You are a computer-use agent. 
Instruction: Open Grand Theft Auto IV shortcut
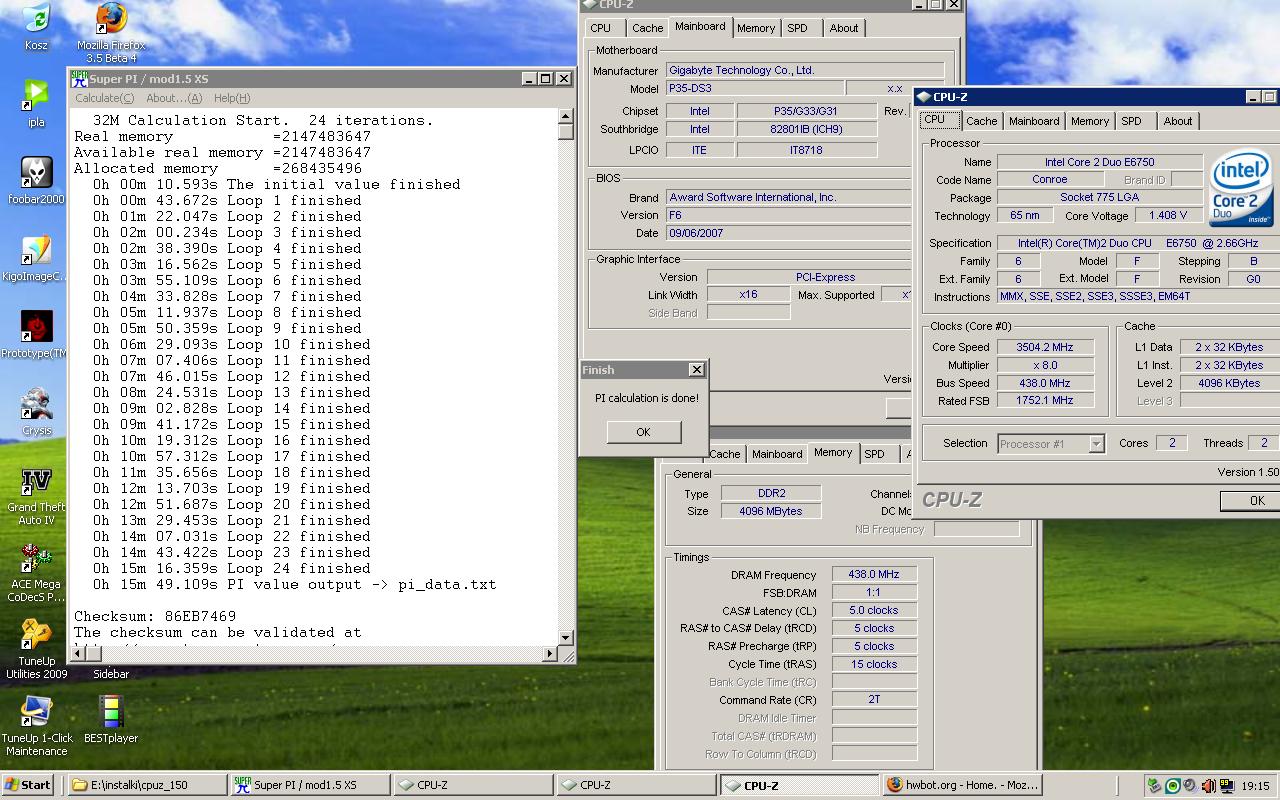pyautogui.click(x=36, y=495)
